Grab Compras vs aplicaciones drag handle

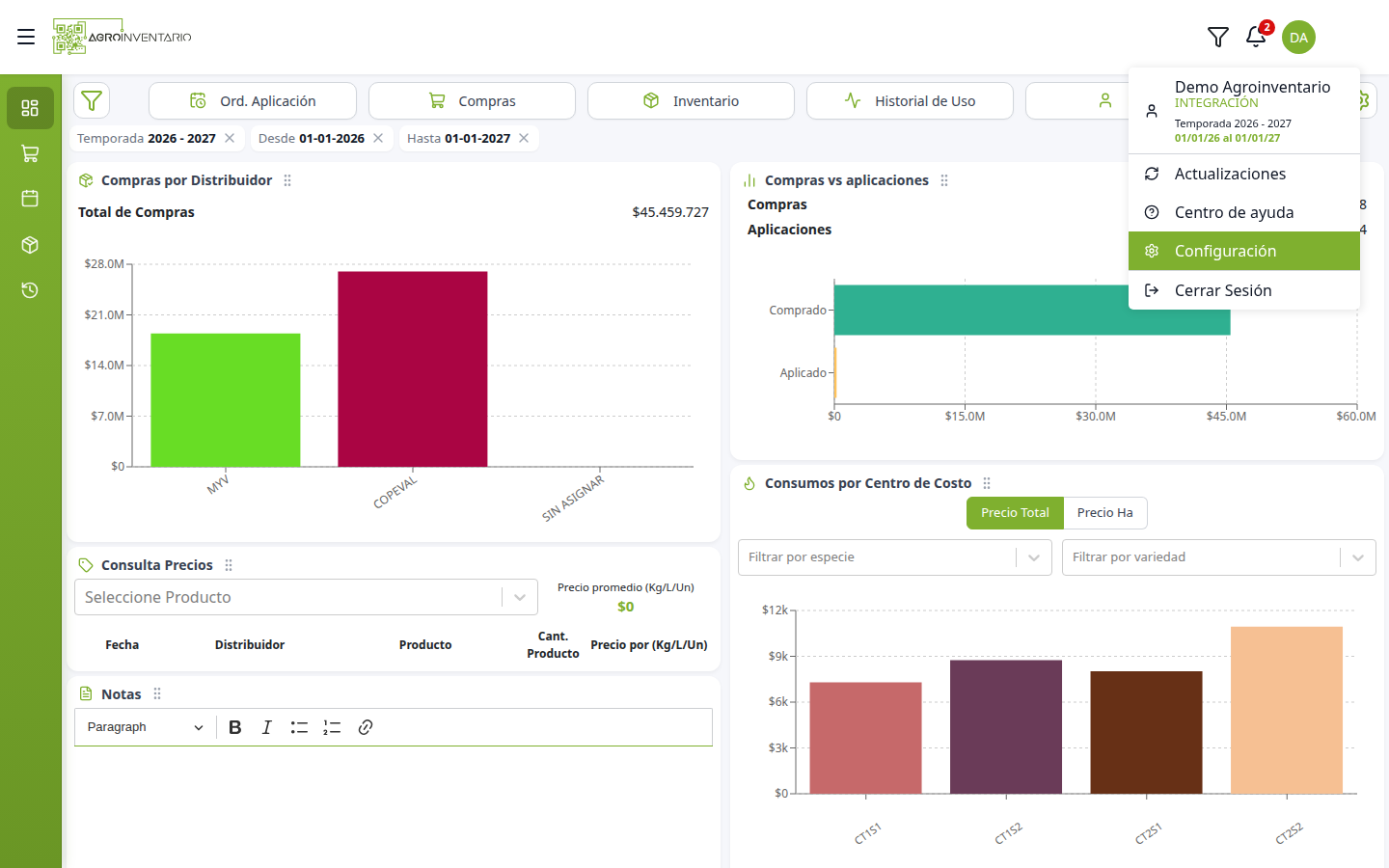[944, 180]
